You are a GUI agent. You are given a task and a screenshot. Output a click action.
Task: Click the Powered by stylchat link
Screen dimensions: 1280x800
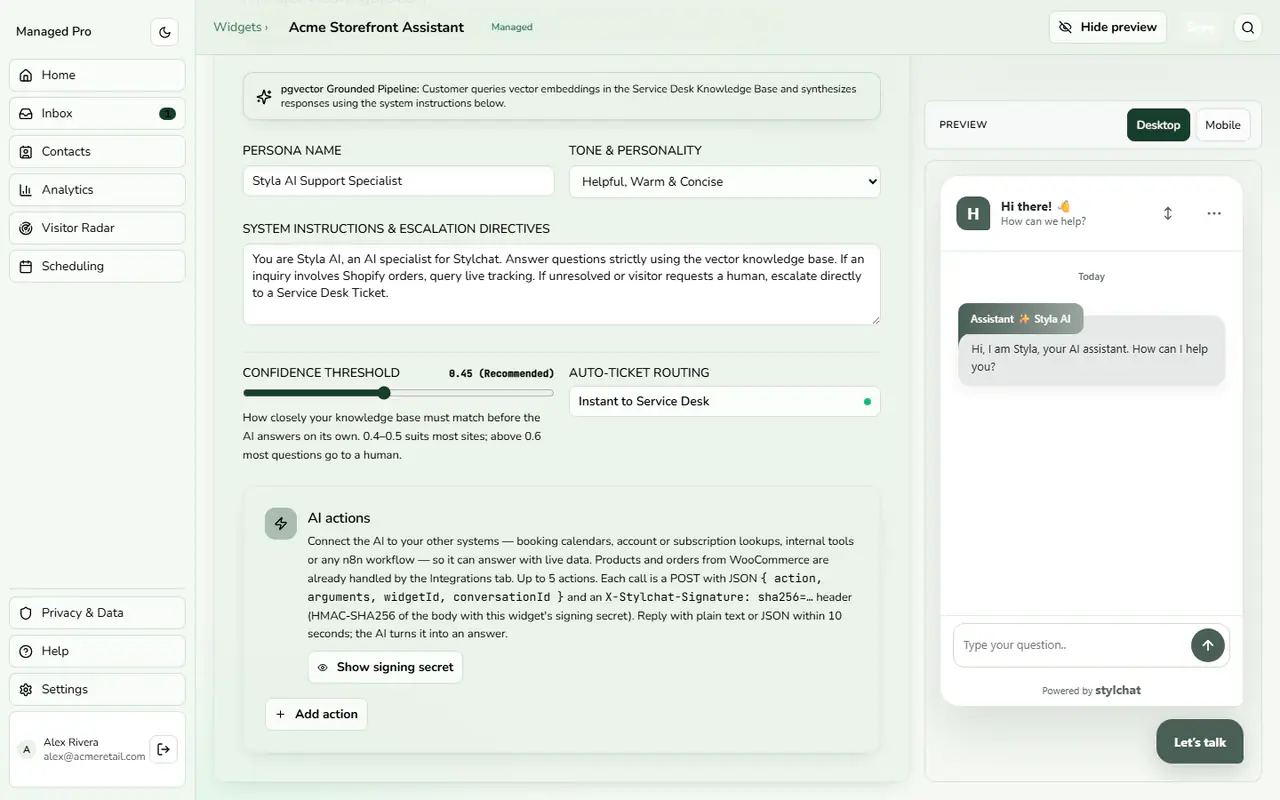(1091, 690)
